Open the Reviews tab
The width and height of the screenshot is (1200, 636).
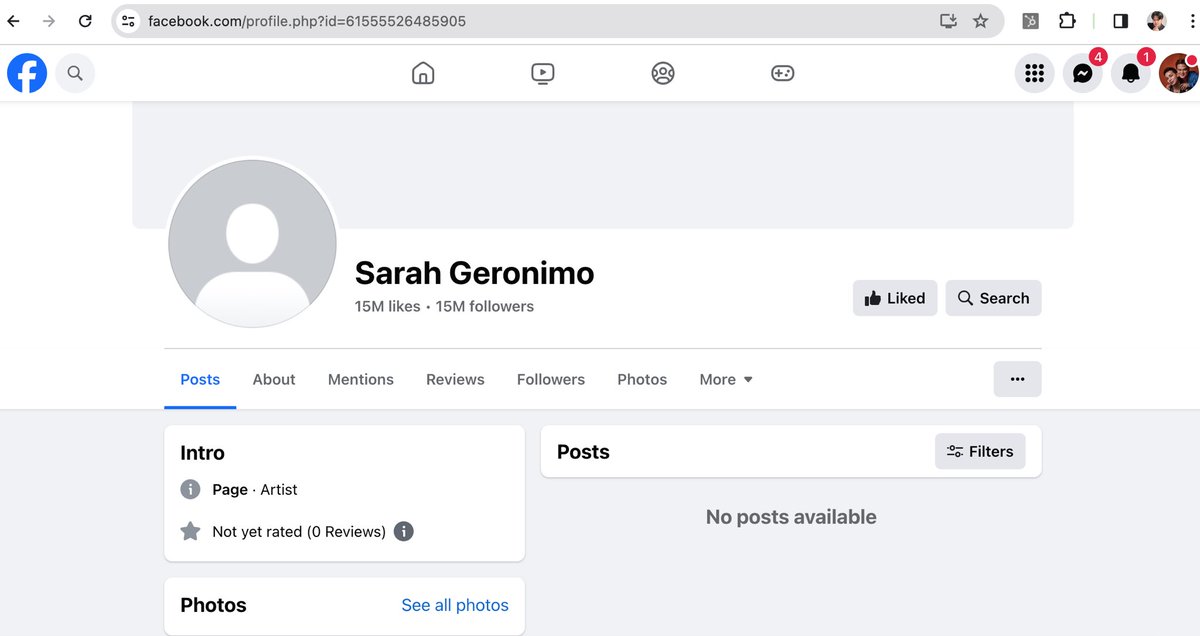click(x=455, y=379)
